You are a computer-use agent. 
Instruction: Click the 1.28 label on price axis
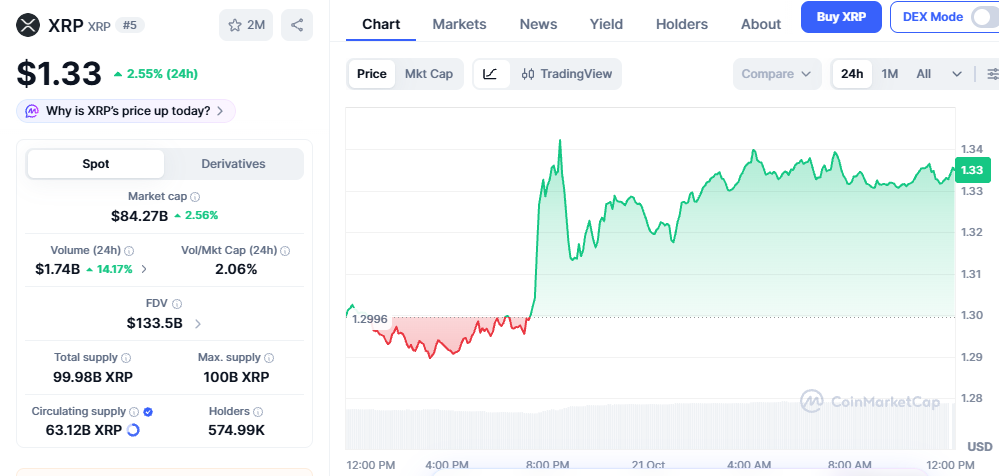click(x=972, y=398)
